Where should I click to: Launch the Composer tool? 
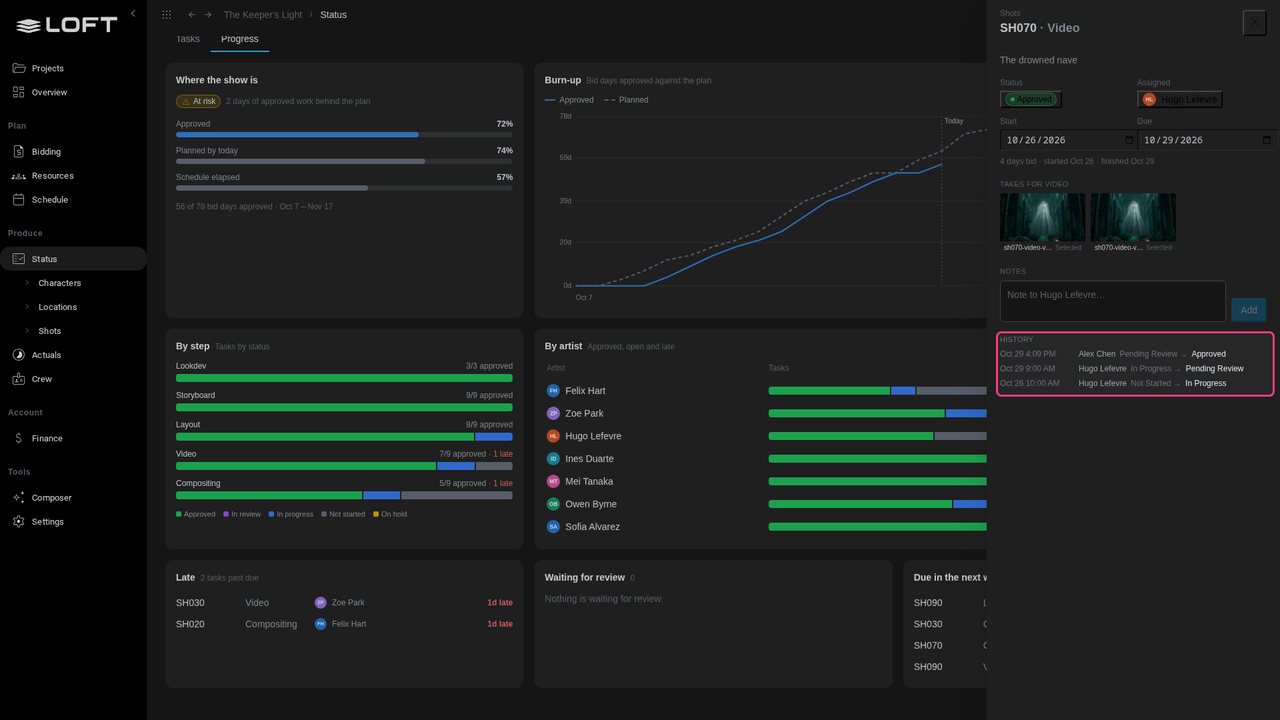click(73, 498)
